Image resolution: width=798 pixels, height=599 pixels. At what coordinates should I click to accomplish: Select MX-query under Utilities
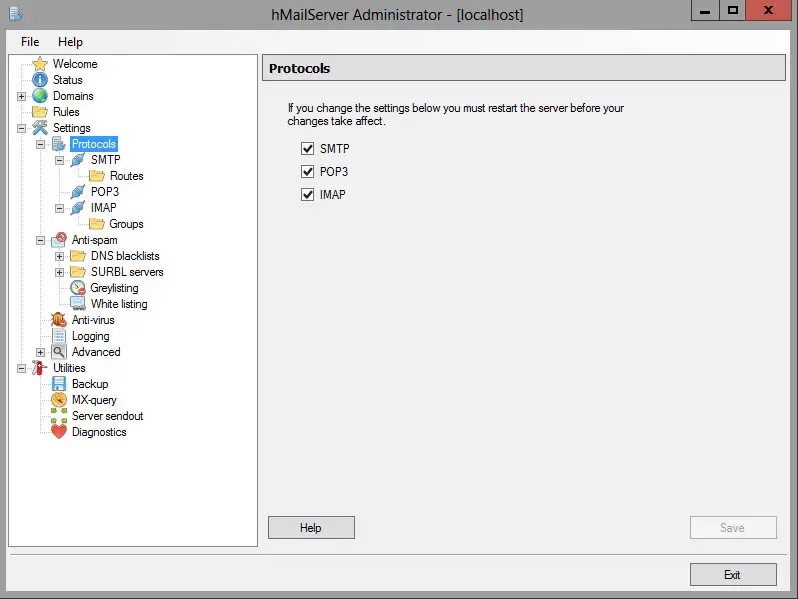point(94,400)
